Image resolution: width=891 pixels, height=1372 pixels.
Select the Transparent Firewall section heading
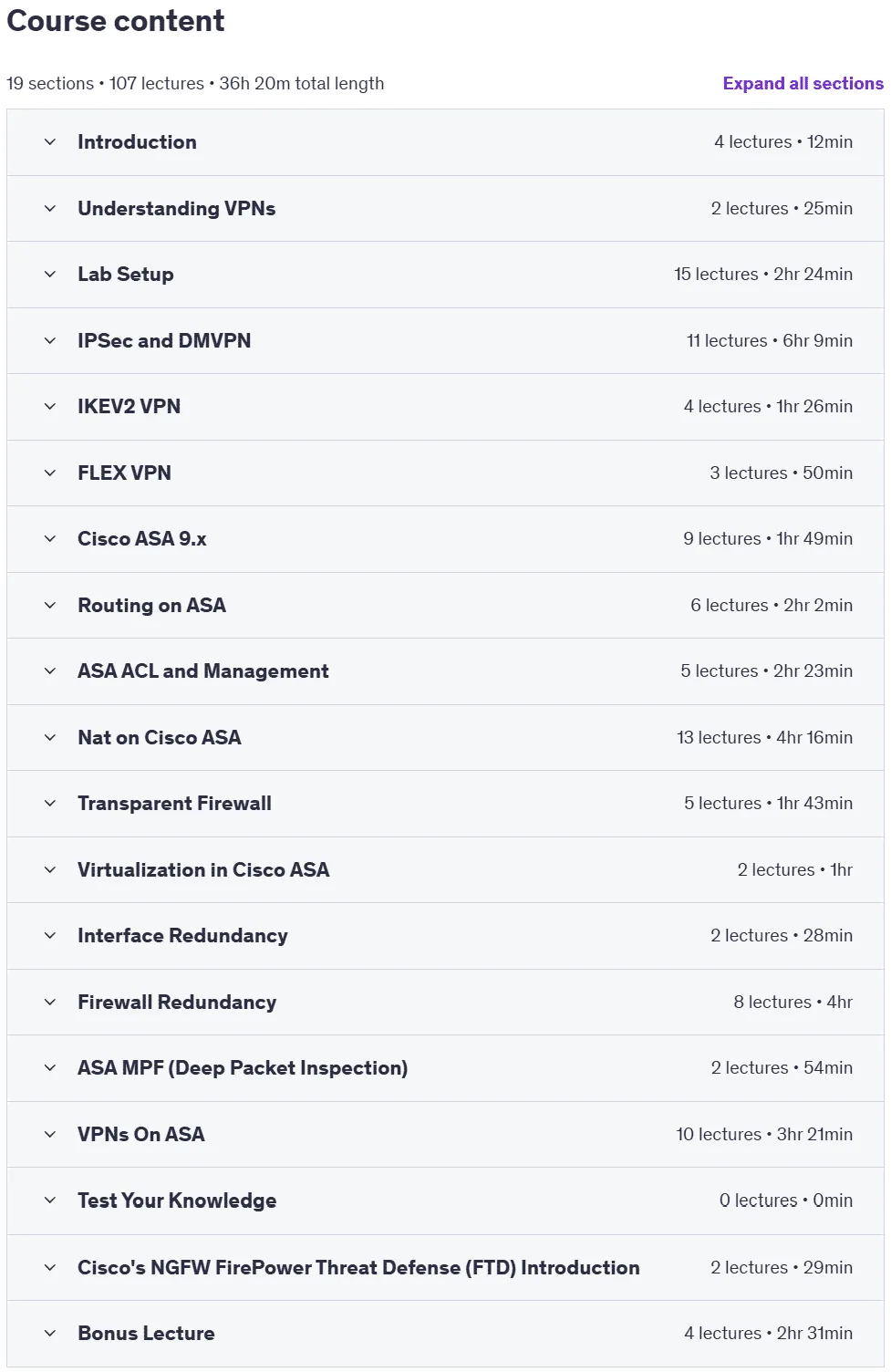point(174,804)
